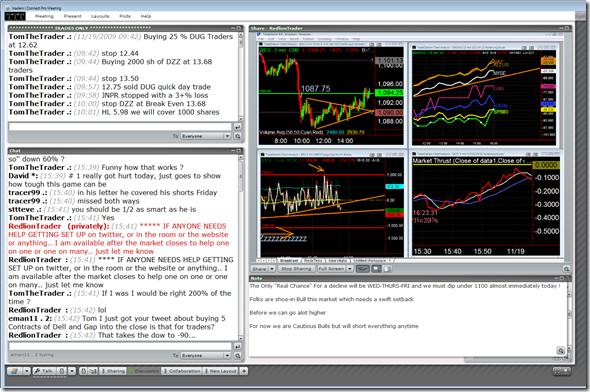Image resolution: width=590 pixels, height=392 pixels.
Task: Click the layout sync icon in bottom bar
Action: 93,371
